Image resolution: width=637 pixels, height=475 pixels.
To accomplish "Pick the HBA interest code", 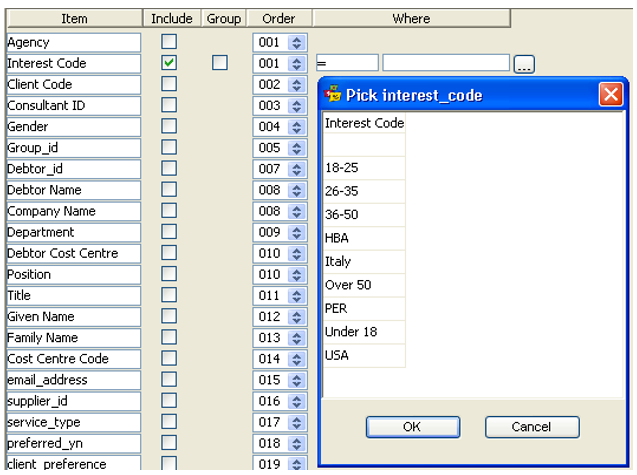I will click(x=364, y=238).
